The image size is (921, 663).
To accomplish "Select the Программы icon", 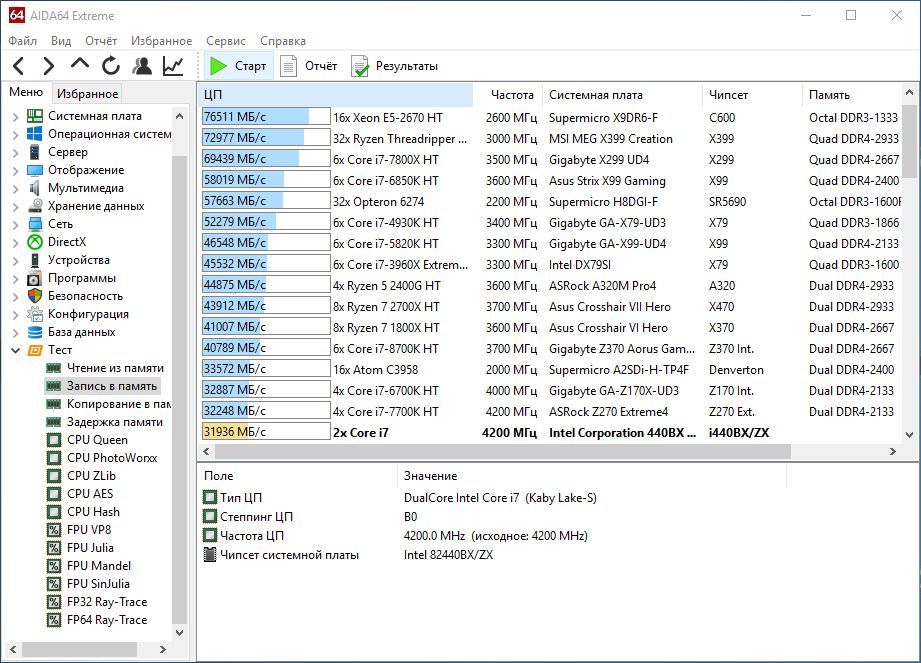I will click(x=35, y=278).
